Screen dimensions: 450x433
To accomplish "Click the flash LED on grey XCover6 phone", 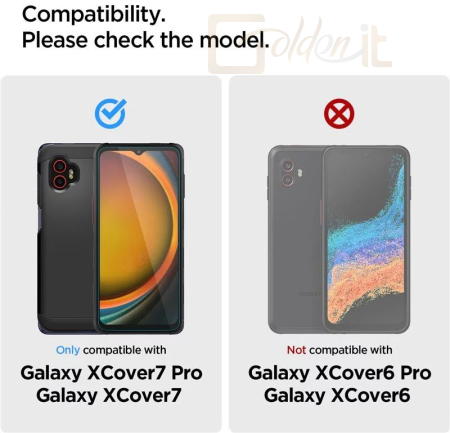I will coord(299,173).
